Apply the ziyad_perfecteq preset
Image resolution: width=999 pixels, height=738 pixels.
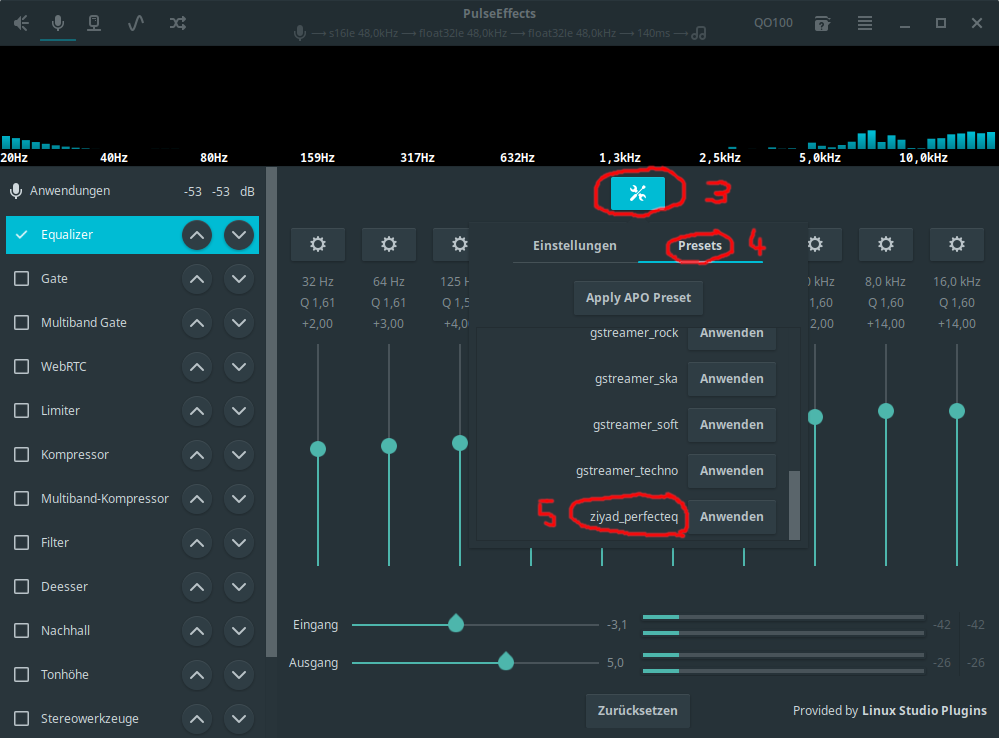tap(731, 517)
